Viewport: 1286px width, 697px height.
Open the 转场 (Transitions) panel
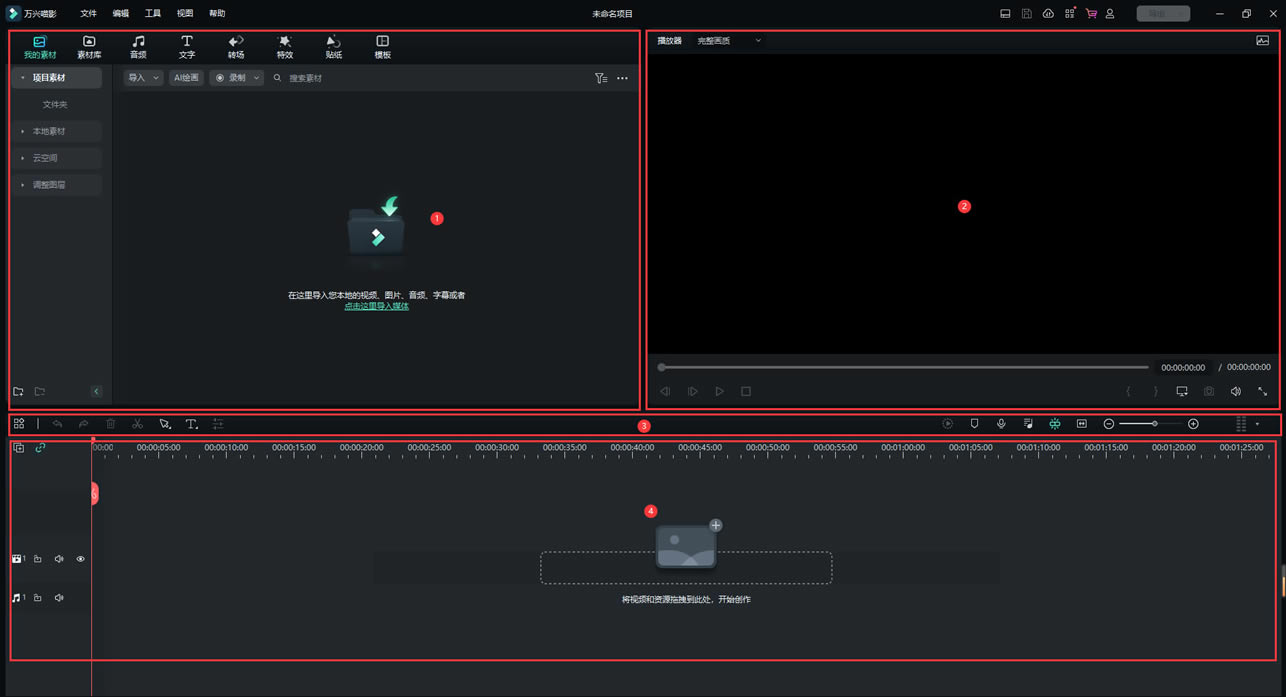point(236,46)
